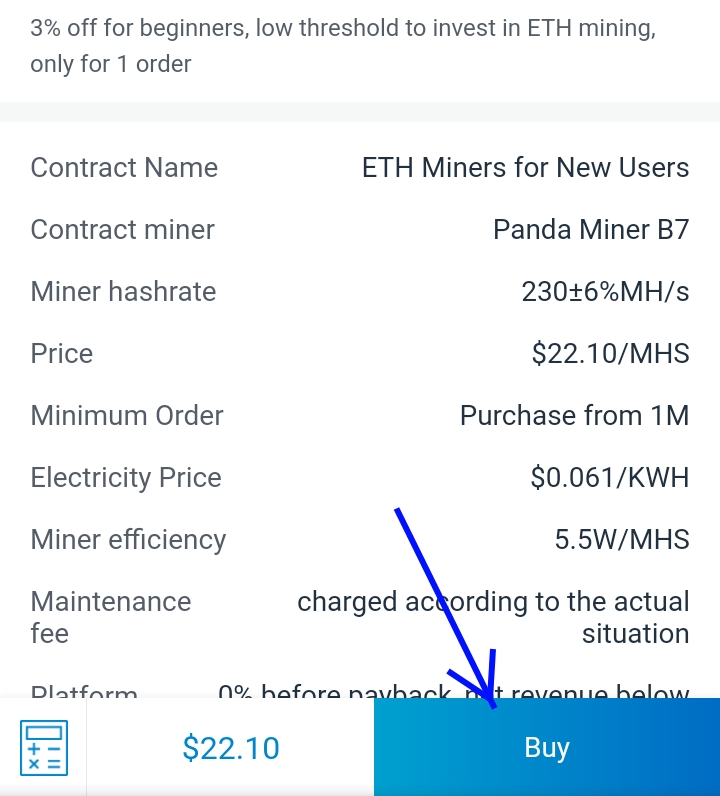Select the Contract Name label
Image resolution: width=720 pixels, height=796 pixels.
coord(124,167)
